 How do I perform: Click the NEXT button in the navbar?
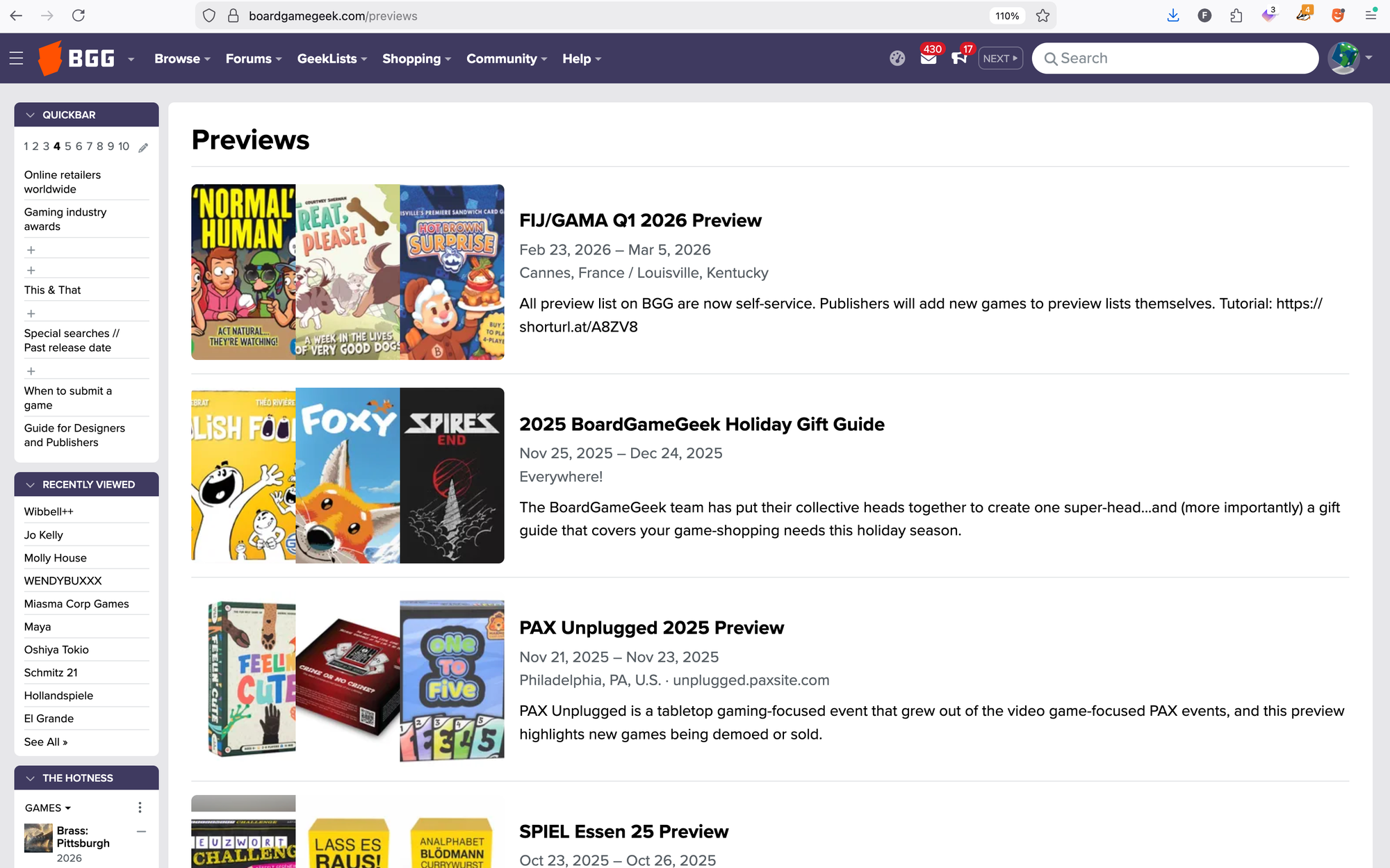(x=999, y=58)
